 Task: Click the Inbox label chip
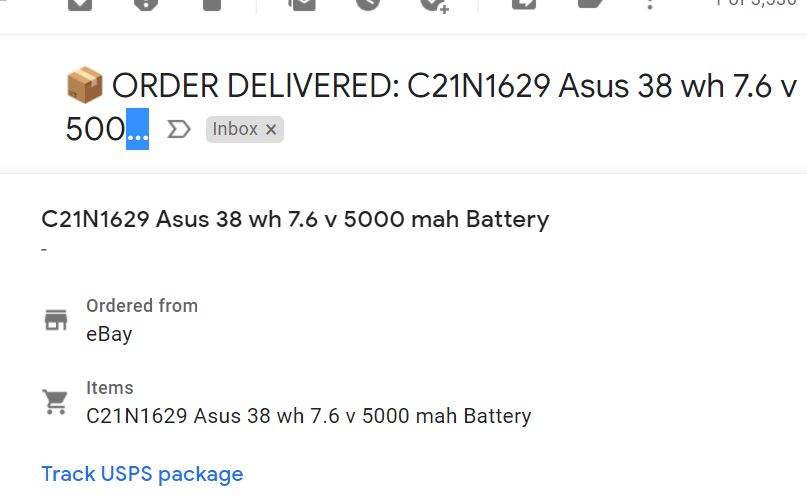coord(235,129)
